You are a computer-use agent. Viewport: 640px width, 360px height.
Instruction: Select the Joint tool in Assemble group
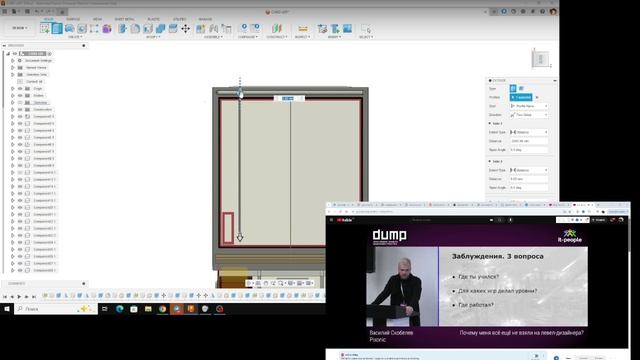pyautogui.click(x=213, y=28)
